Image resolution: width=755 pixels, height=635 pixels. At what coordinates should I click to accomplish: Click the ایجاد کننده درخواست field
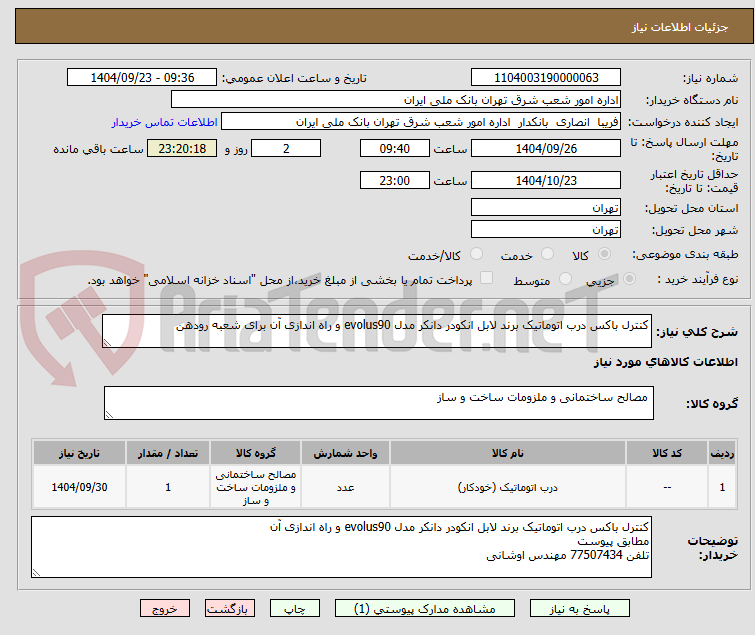[421, 122]
